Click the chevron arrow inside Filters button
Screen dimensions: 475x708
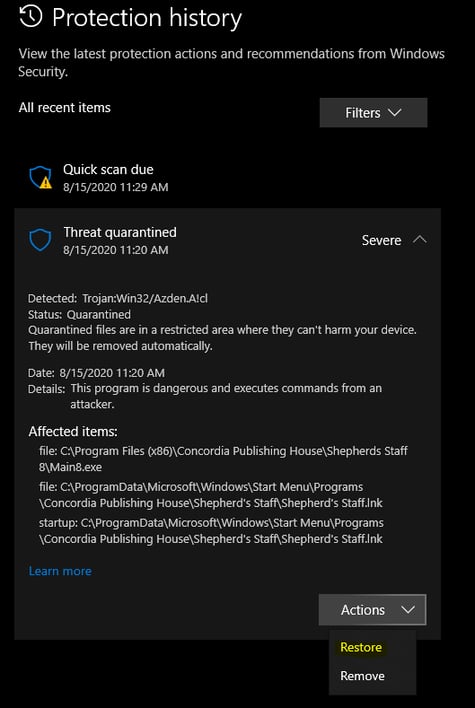395,112
